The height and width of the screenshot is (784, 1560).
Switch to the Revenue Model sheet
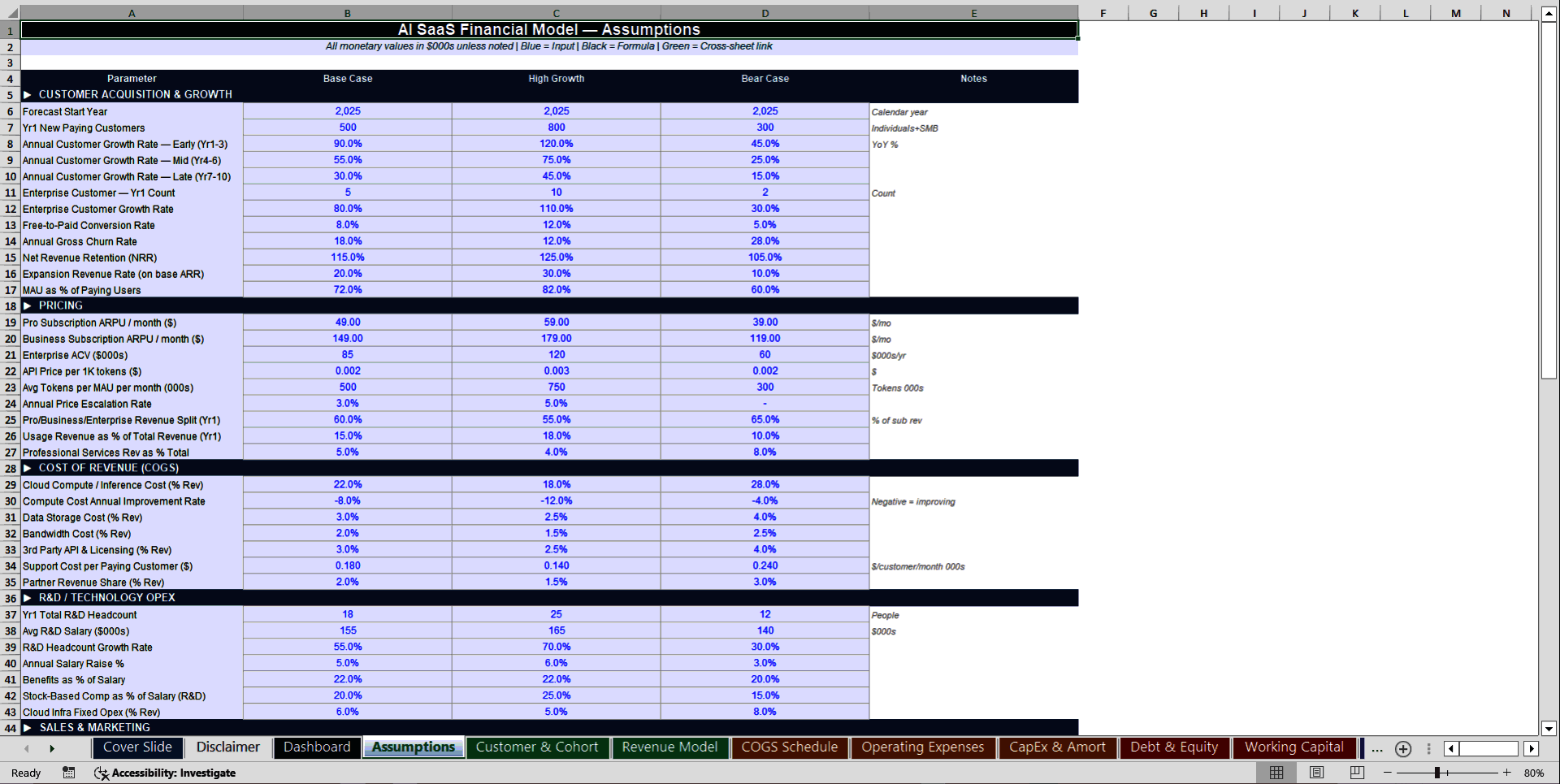pos(669,747)
